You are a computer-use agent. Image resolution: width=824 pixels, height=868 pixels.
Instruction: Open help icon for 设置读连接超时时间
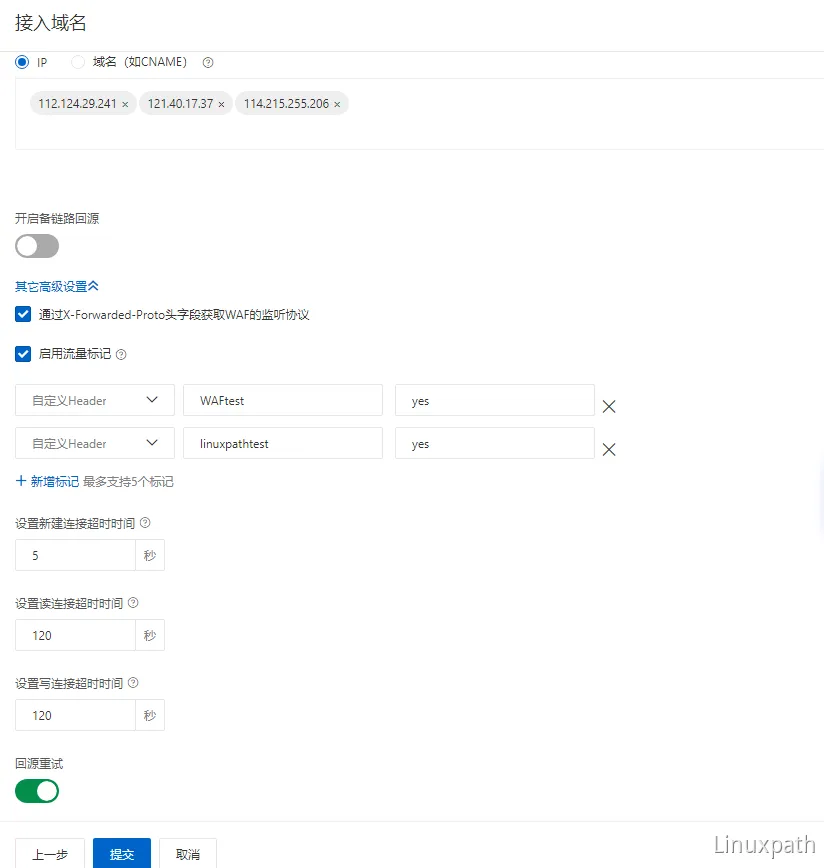pos(133,603)
